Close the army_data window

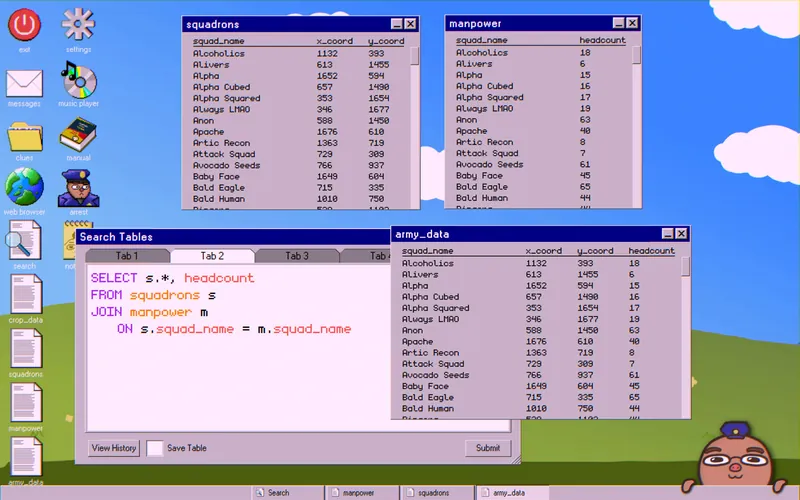pos(681,234)
